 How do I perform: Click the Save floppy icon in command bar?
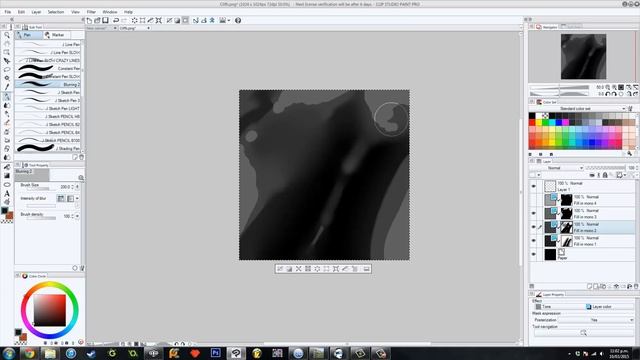pos(105,20)
